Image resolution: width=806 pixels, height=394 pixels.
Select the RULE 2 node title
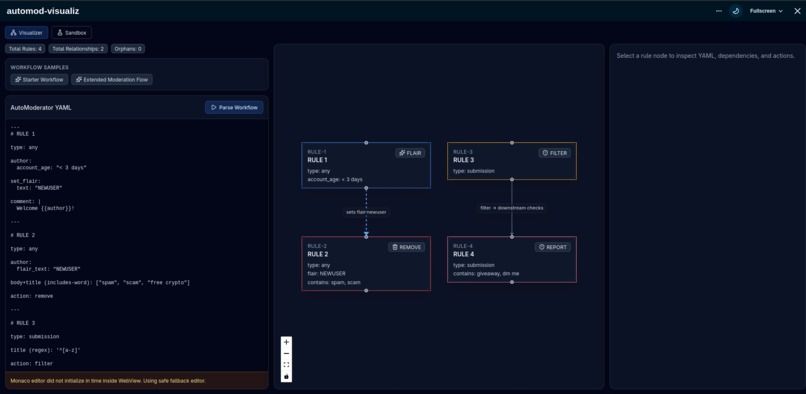[318, 254]
